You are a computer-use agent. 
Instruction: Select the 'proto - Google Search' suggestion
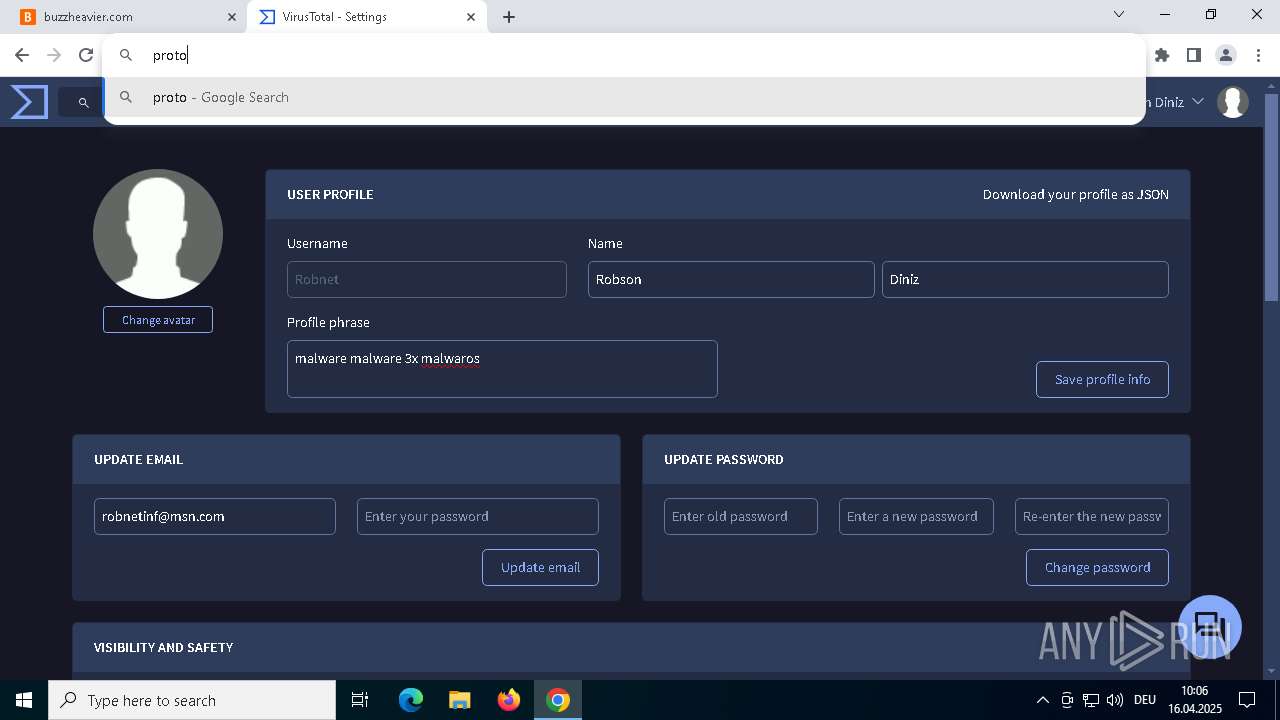[624, 97]
